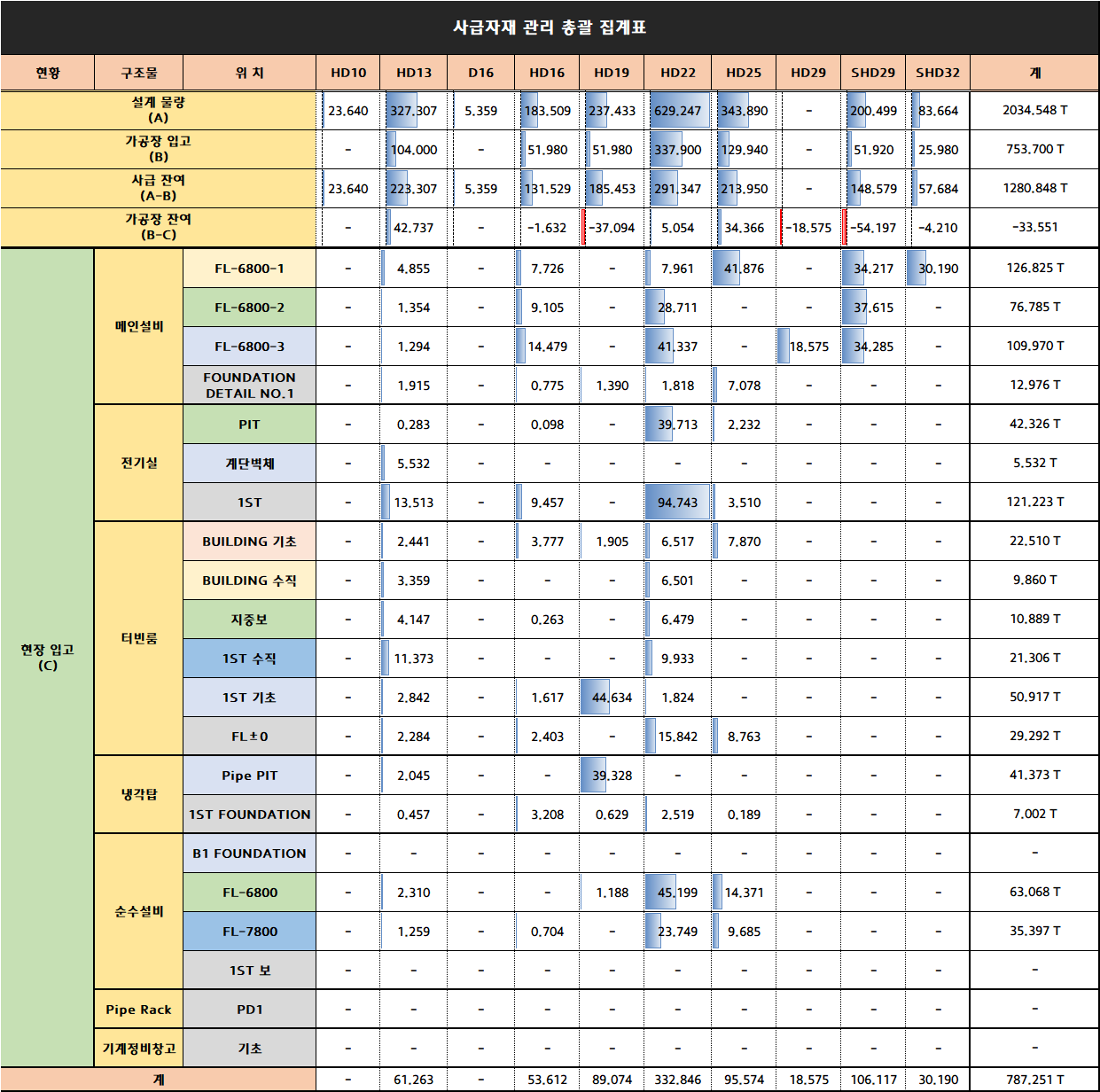Click the Pipe PIT location cell

pyautogui.click(x=250, y=776)
